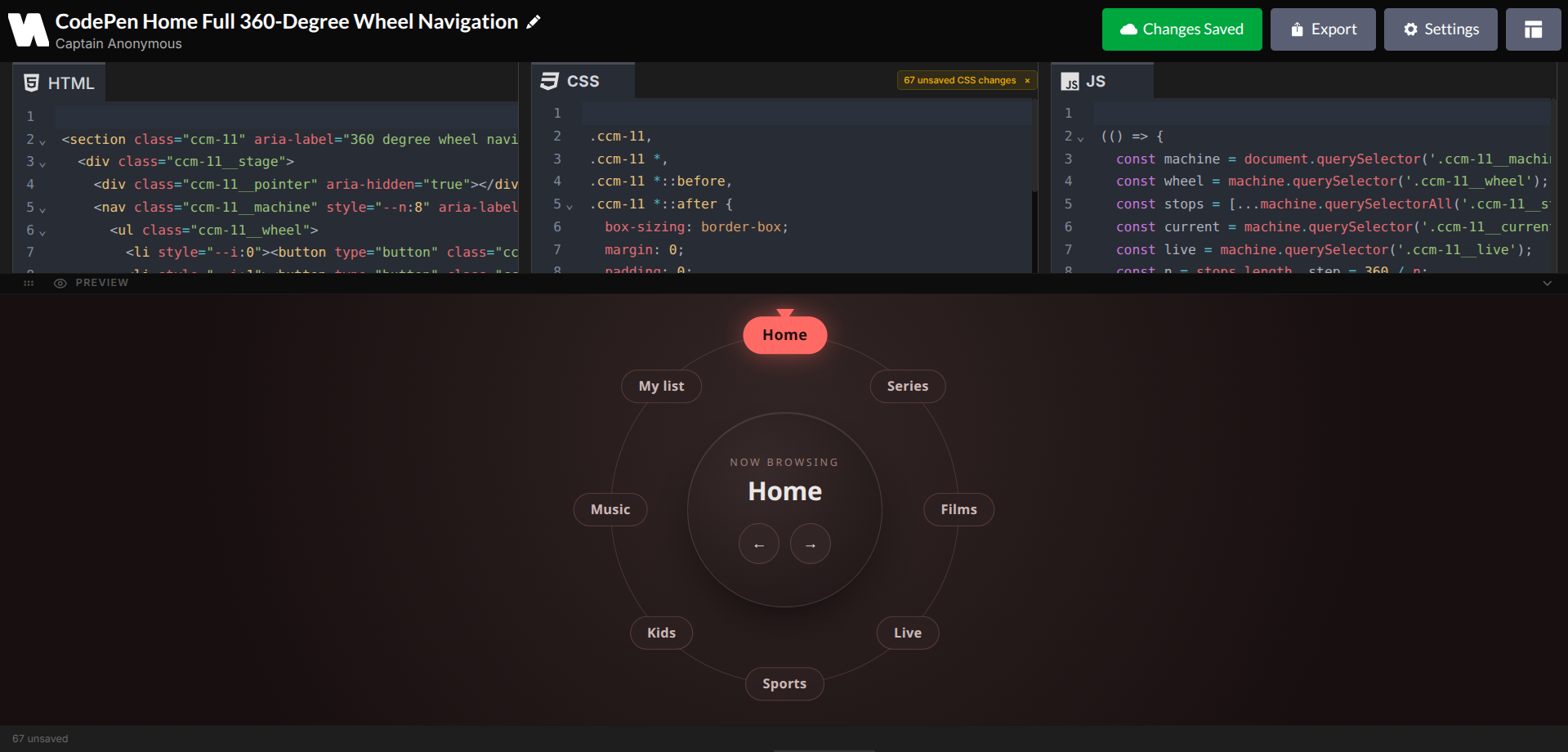Click the CSS3 shield icon
Image resolution: width=1568 pixels, height=752 pixels.
(x=550, y=81)
